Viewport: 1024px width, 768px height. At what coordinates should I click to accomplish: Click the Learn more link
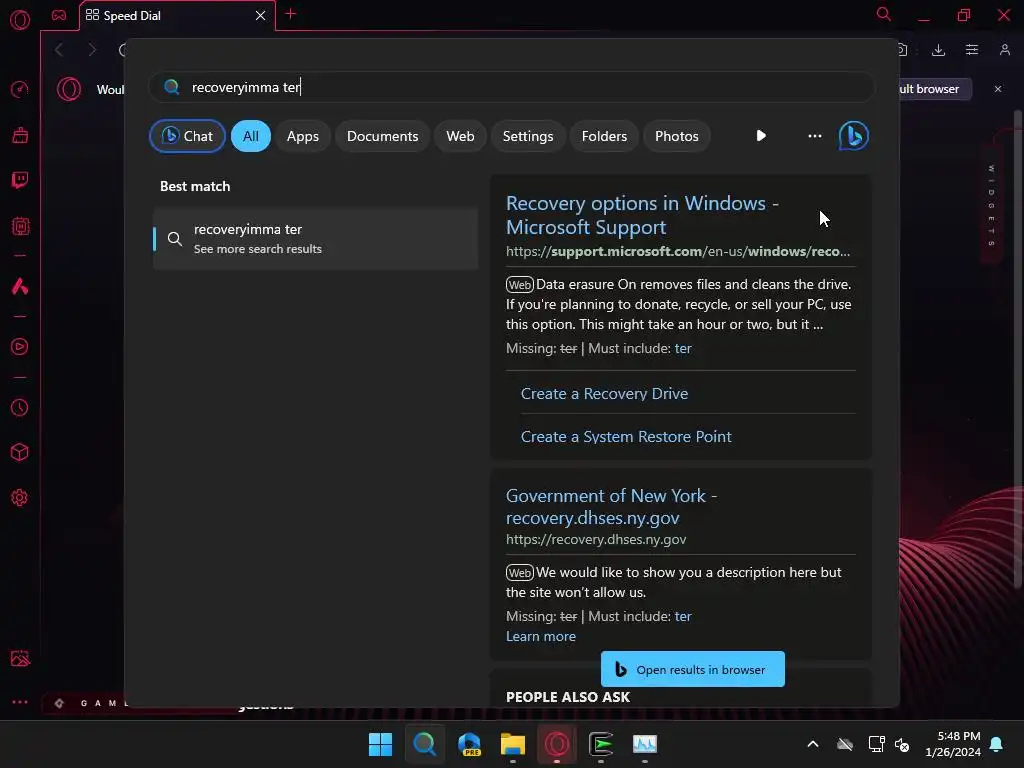(x=541, y=636)
